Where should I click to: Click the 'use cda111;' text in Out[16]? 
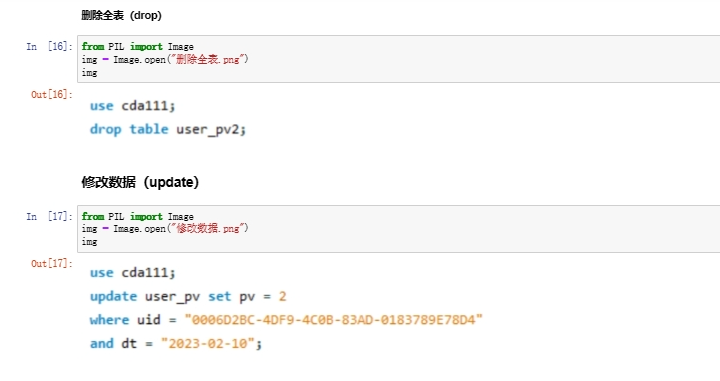pos(133,106)
